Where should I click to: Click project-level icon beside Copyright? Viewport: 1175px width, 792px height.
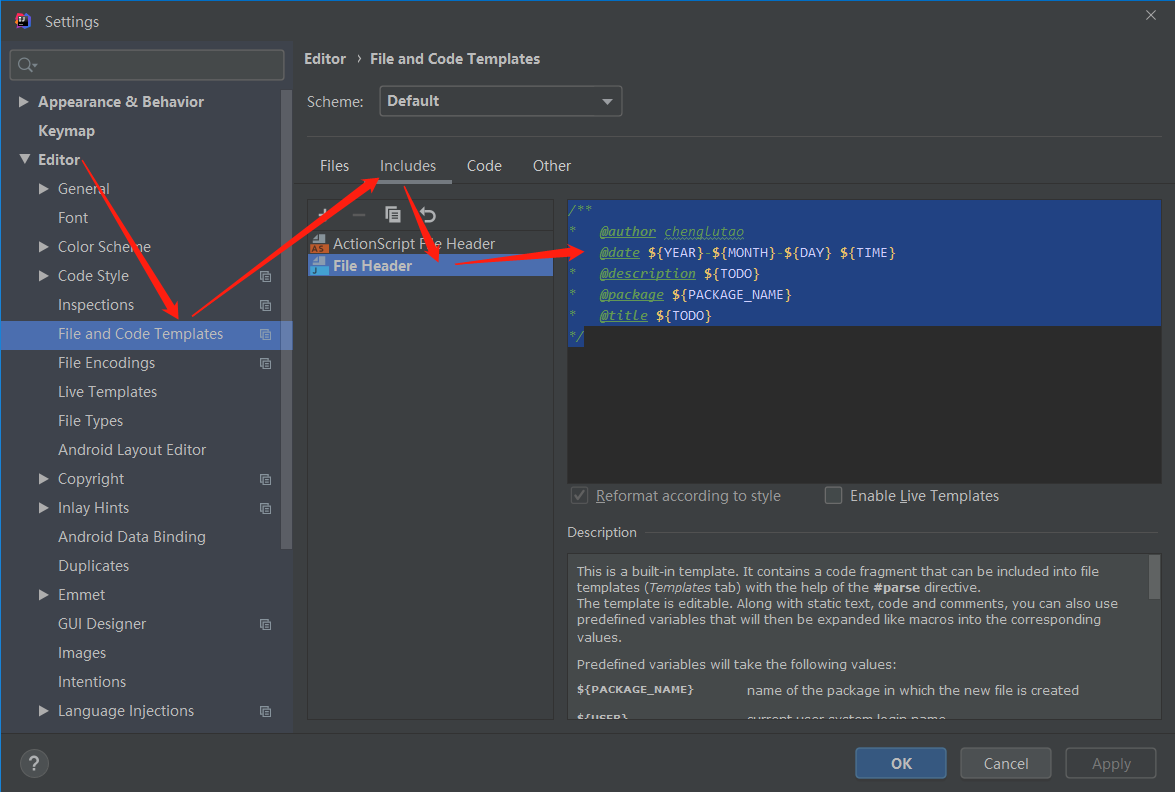[x=265, y=480]
